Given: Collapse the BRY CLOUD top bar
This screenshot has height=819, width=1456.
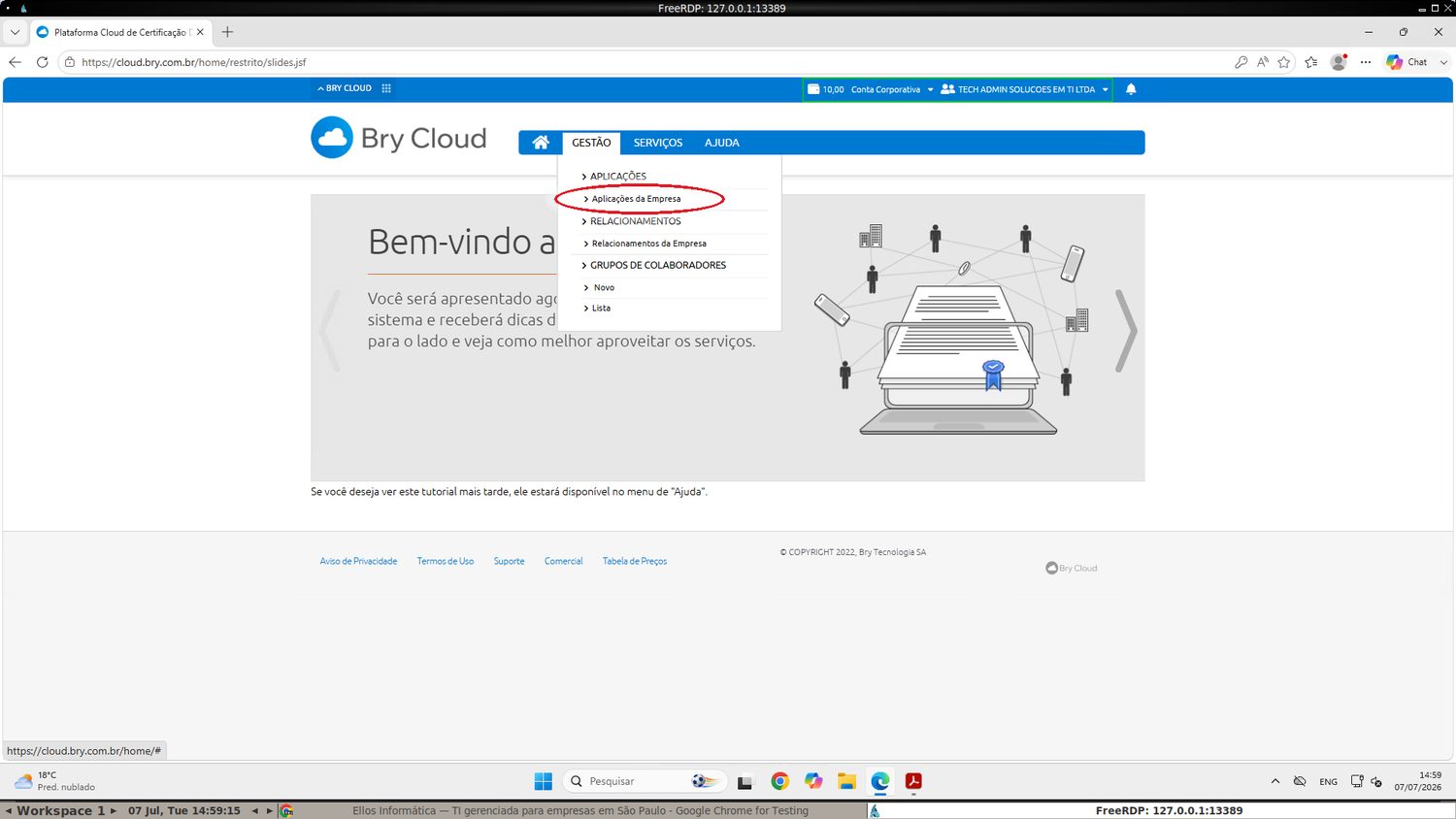Looking at the screenshot, I should (345, 88).
